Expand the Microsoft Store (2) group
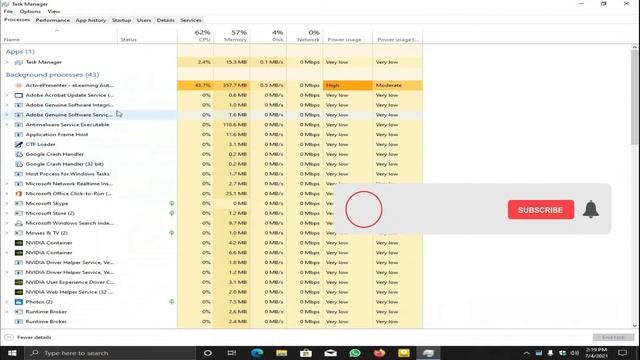 pyautogui.click(x=7, y=213)
